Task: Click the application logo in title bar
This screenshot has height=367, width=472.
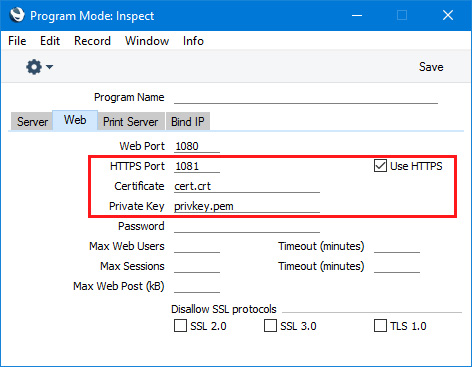Action: point(17,15)
